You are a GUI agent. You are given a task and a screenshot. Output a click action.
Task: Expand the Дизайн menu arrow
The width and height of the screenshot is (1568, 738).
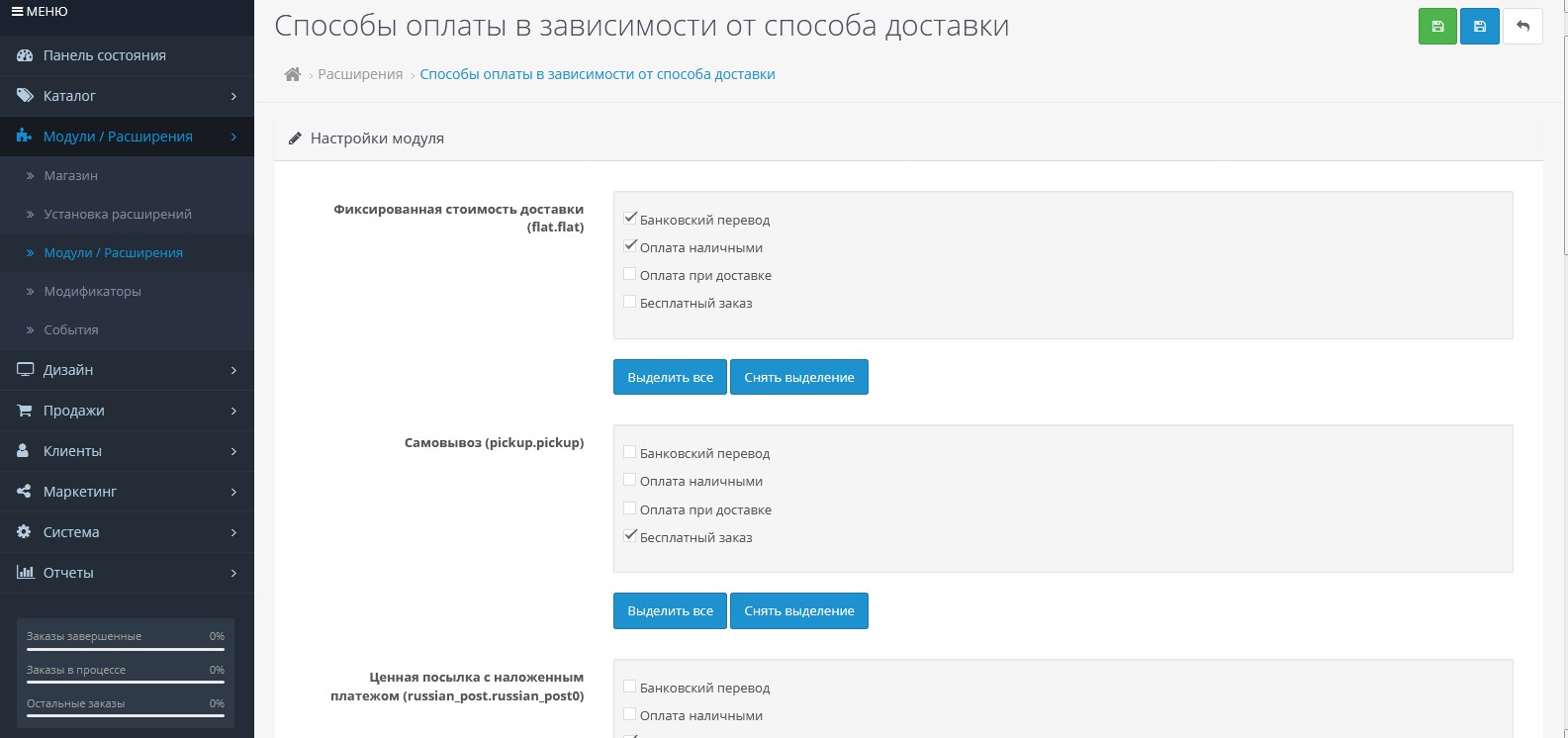233,370
